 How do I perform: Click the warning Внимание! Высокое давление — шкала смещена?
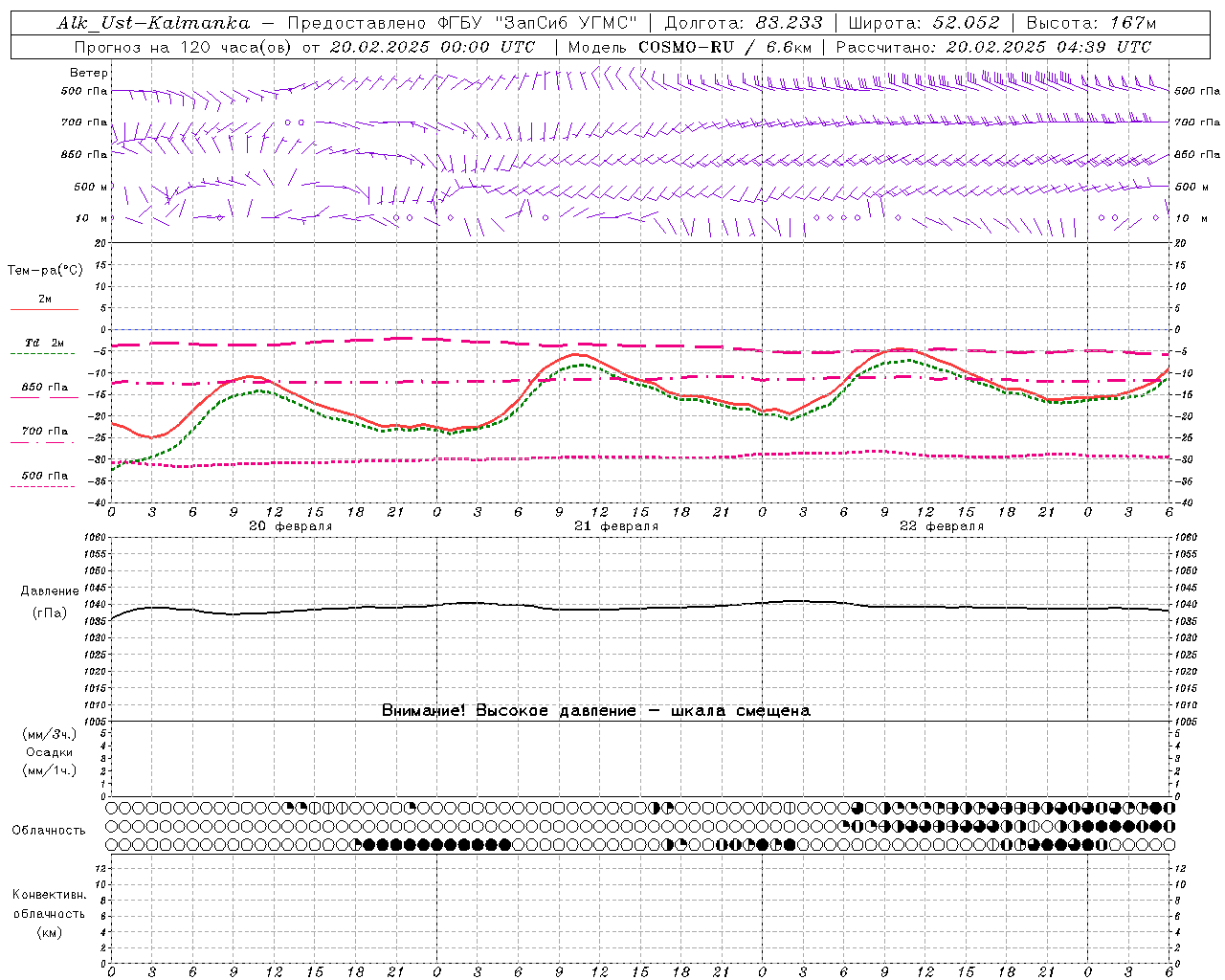[x=595, y=710]
